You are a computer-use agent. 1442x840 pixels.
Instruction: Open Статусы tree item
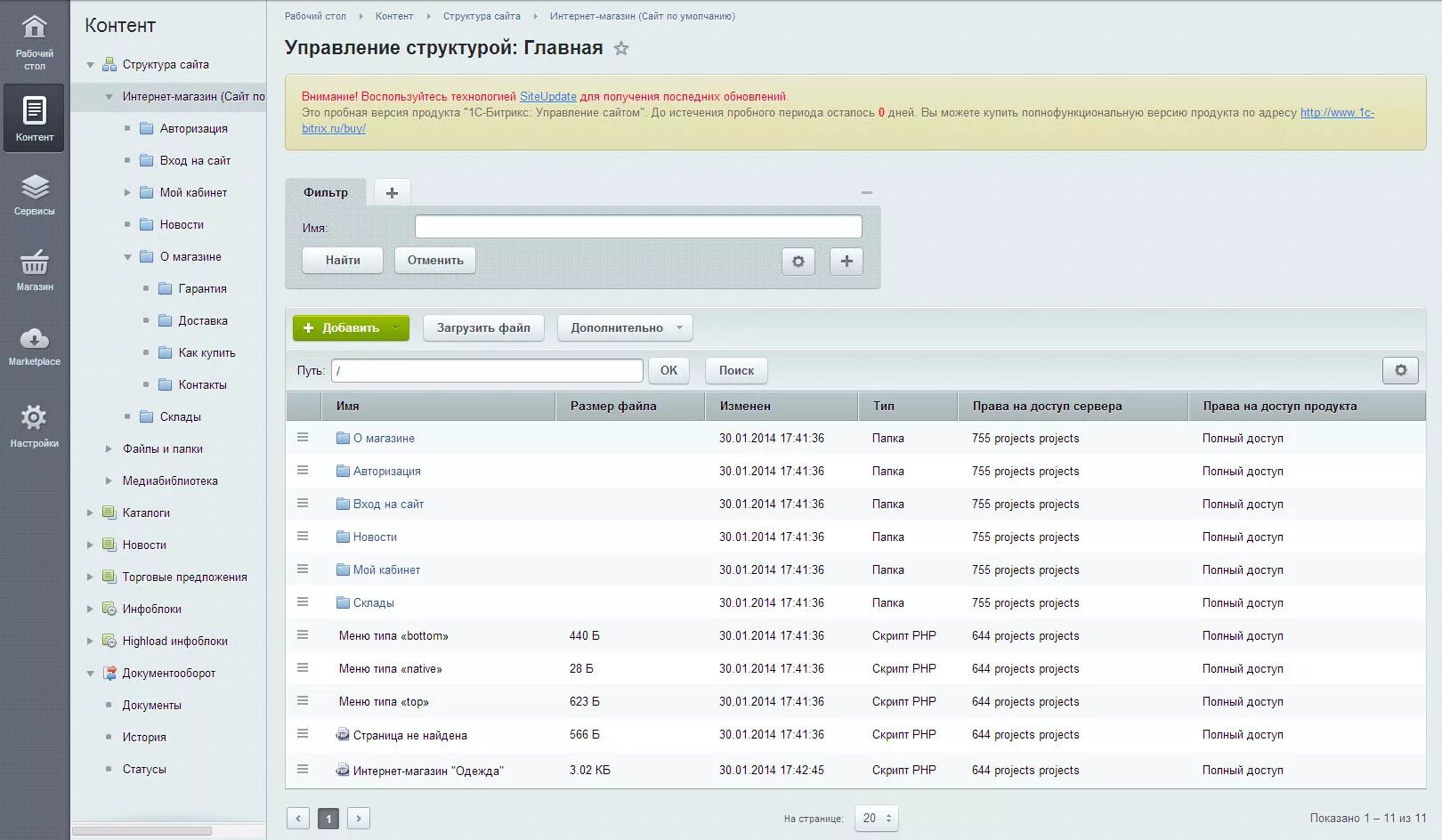click(x=144, y=770)
